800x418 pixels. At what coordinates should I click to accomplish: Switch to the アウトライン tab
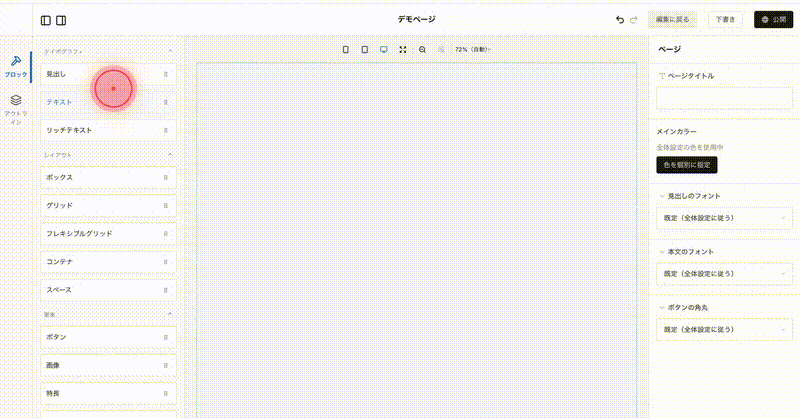(16, 109)
